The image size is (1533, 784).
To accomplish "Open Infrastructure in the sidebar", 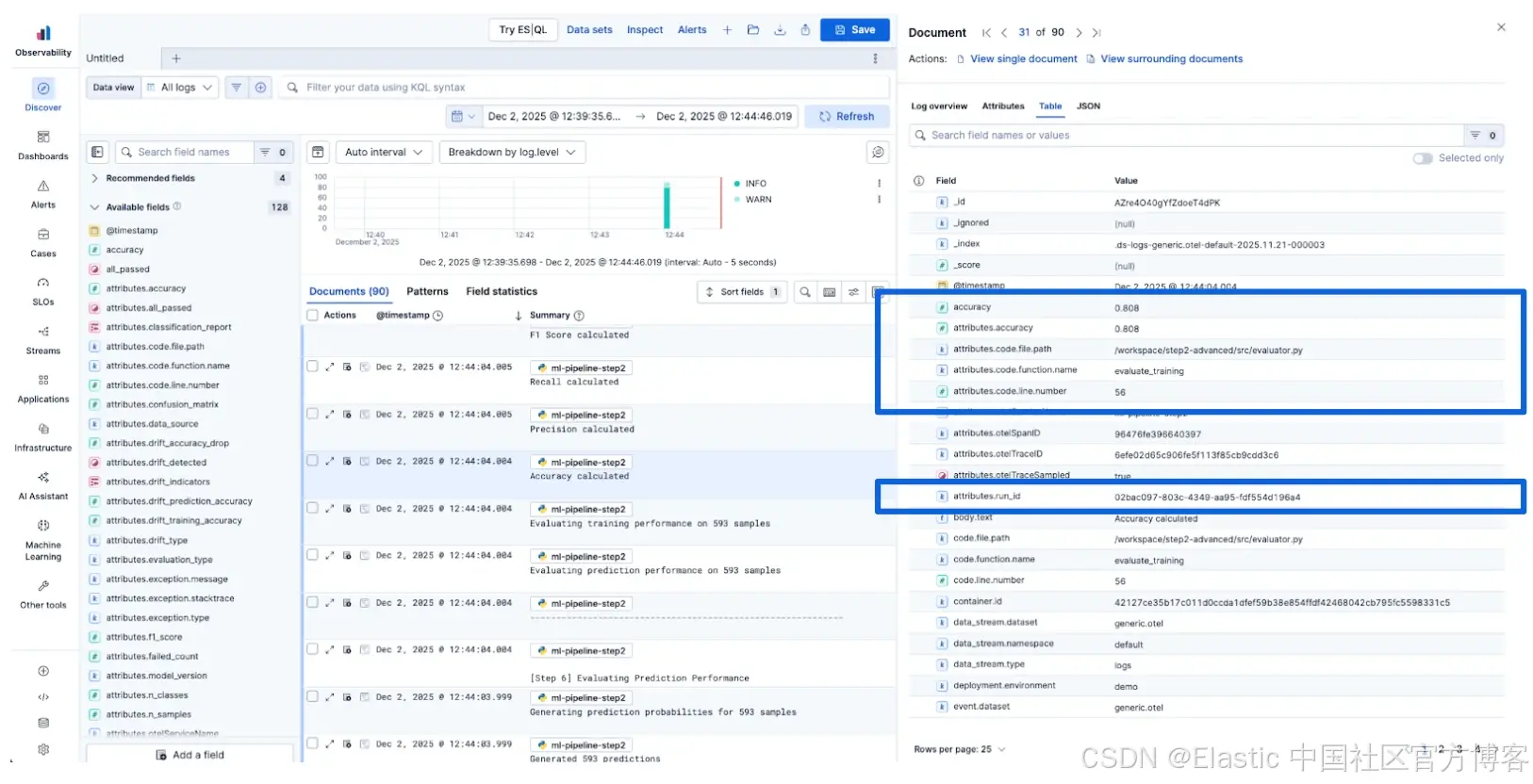I will pos(43,437).
